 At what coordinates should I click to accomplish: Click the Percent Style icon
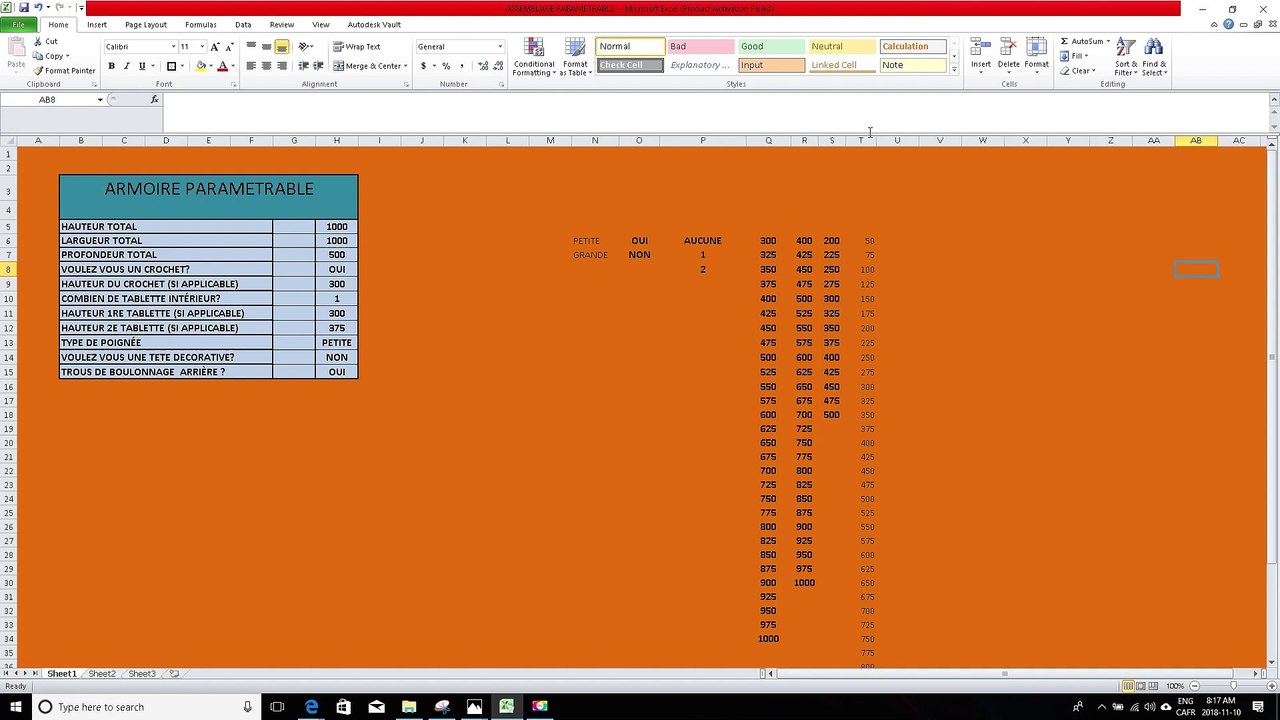point(446,66)
